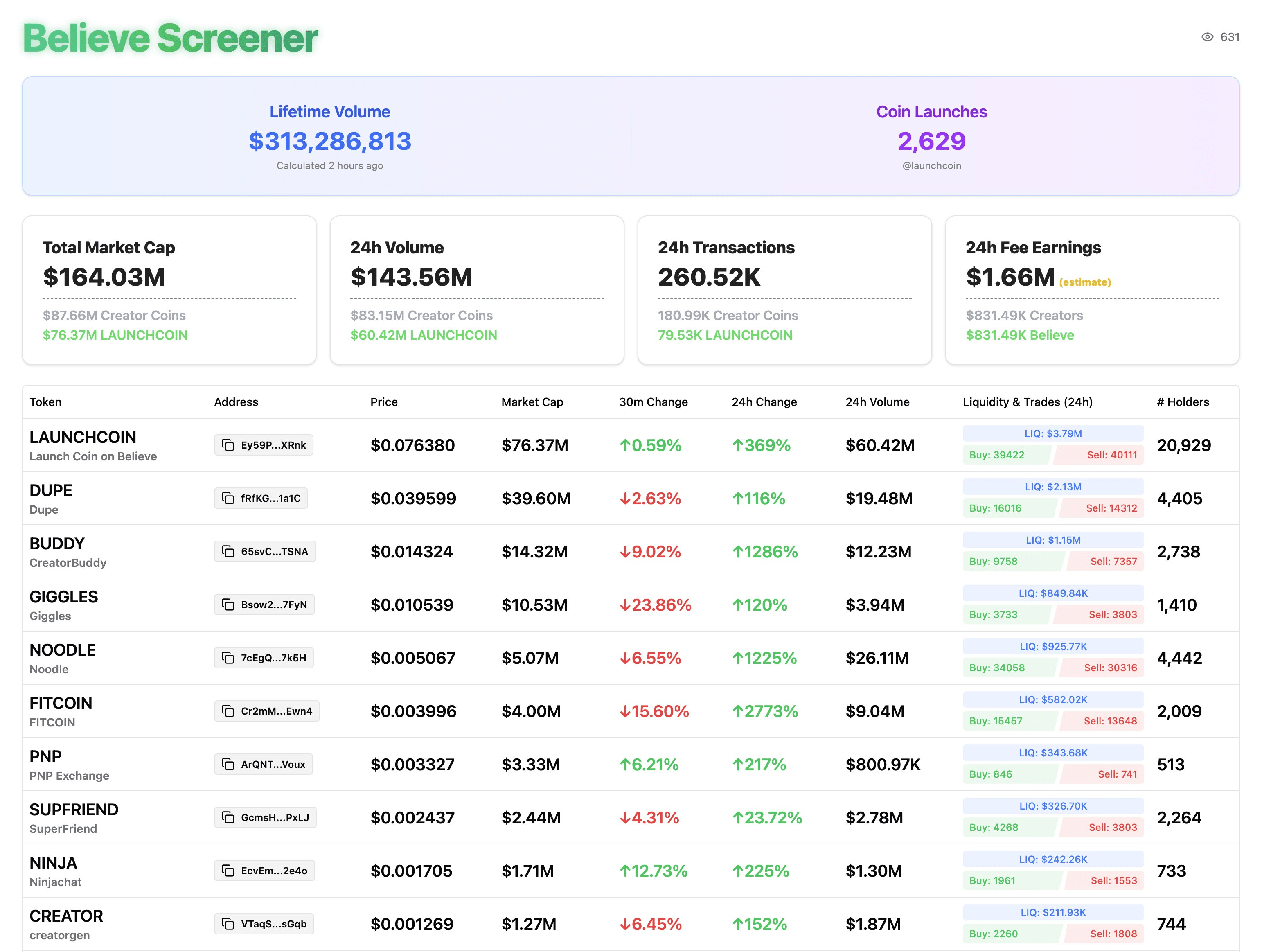Screen dimensions: 1262x952
Task: Sort table by 24h Volume header
Action: pos(877,402)
